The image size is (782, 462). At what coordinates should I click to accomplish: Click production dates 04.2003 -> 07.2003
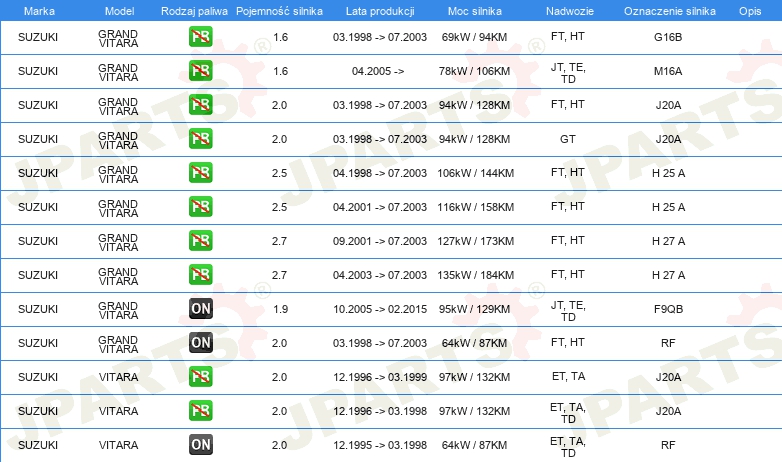pos(380,274)
